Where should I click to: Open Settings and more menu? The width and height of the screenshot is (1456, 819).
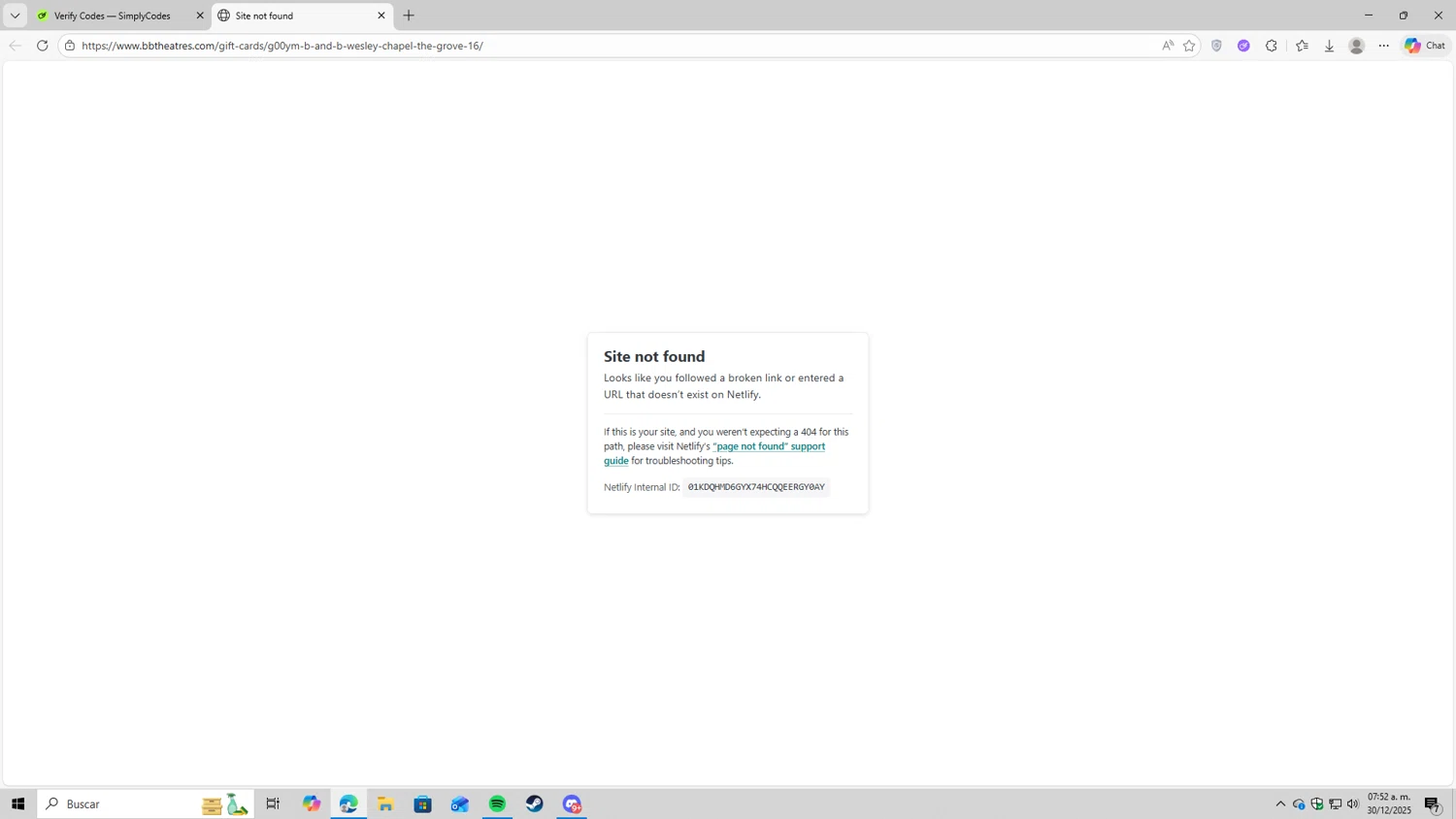tap(1384, 46)
